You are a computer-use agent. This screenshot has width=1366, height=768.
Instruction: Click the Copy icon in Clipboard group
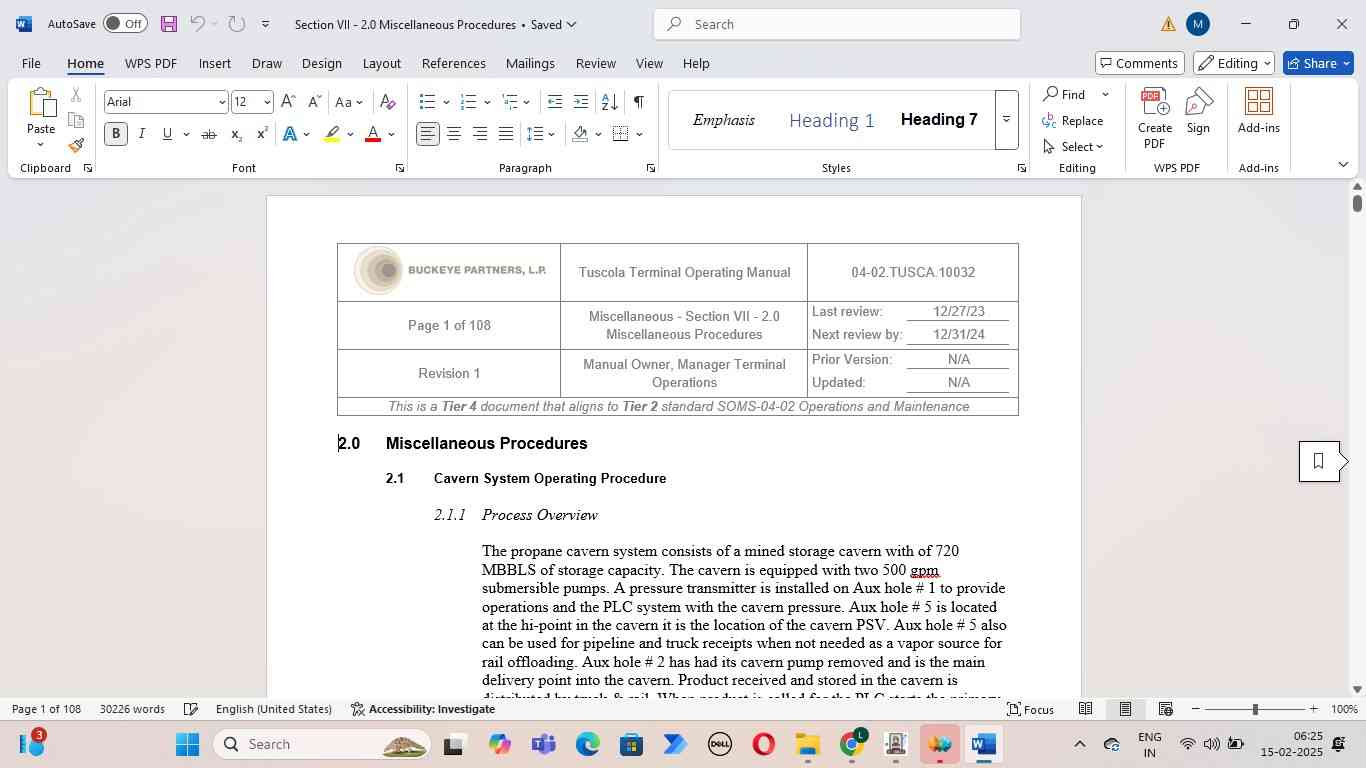tap(76, 120)
